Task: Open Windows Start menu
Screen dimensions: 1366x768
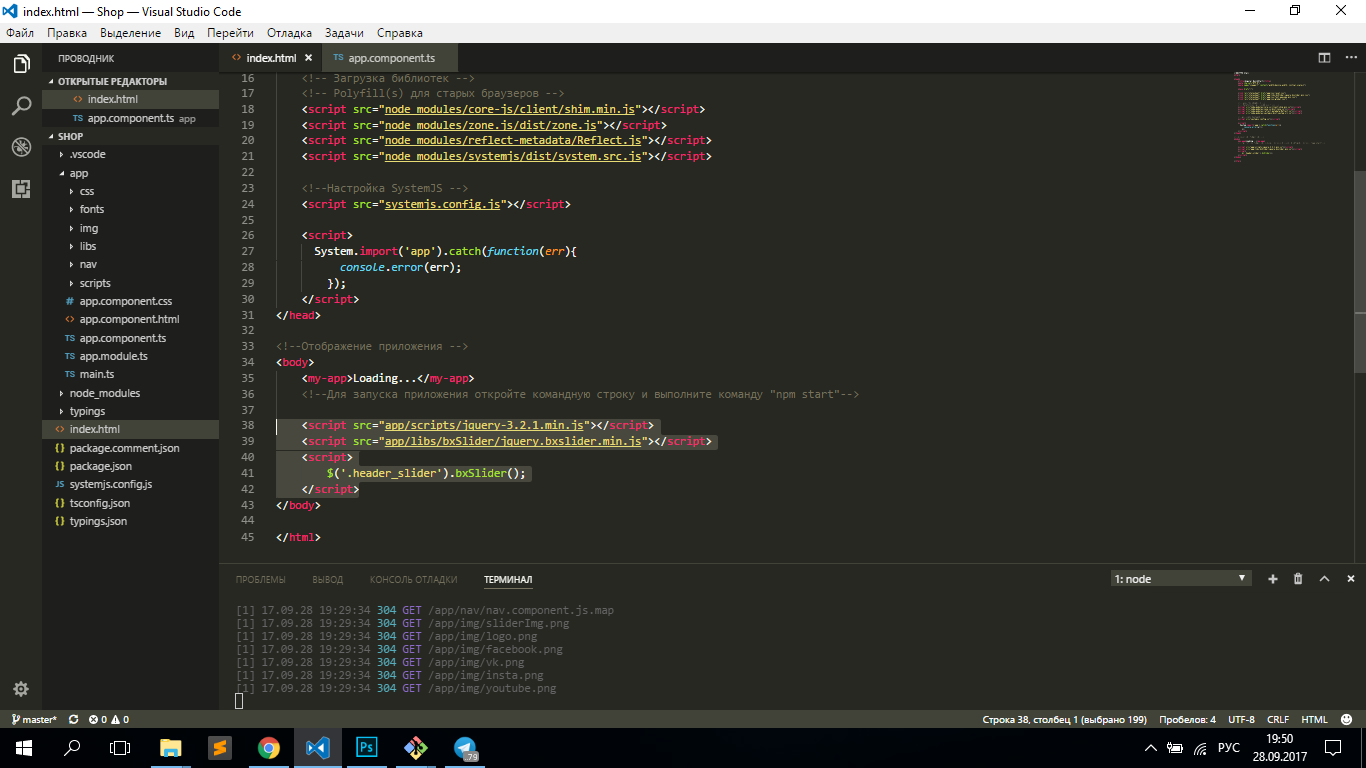Action: tap(23, 747)
